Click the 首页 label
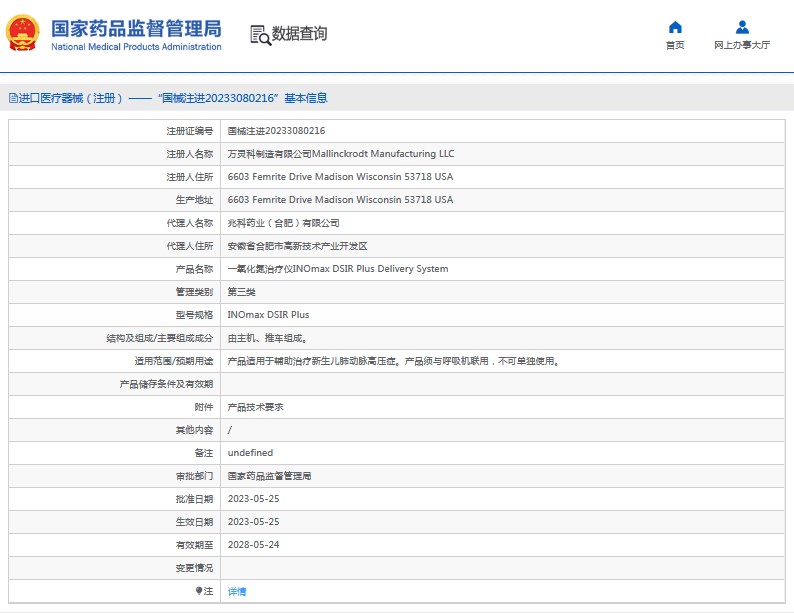 [x=675, y=45]
